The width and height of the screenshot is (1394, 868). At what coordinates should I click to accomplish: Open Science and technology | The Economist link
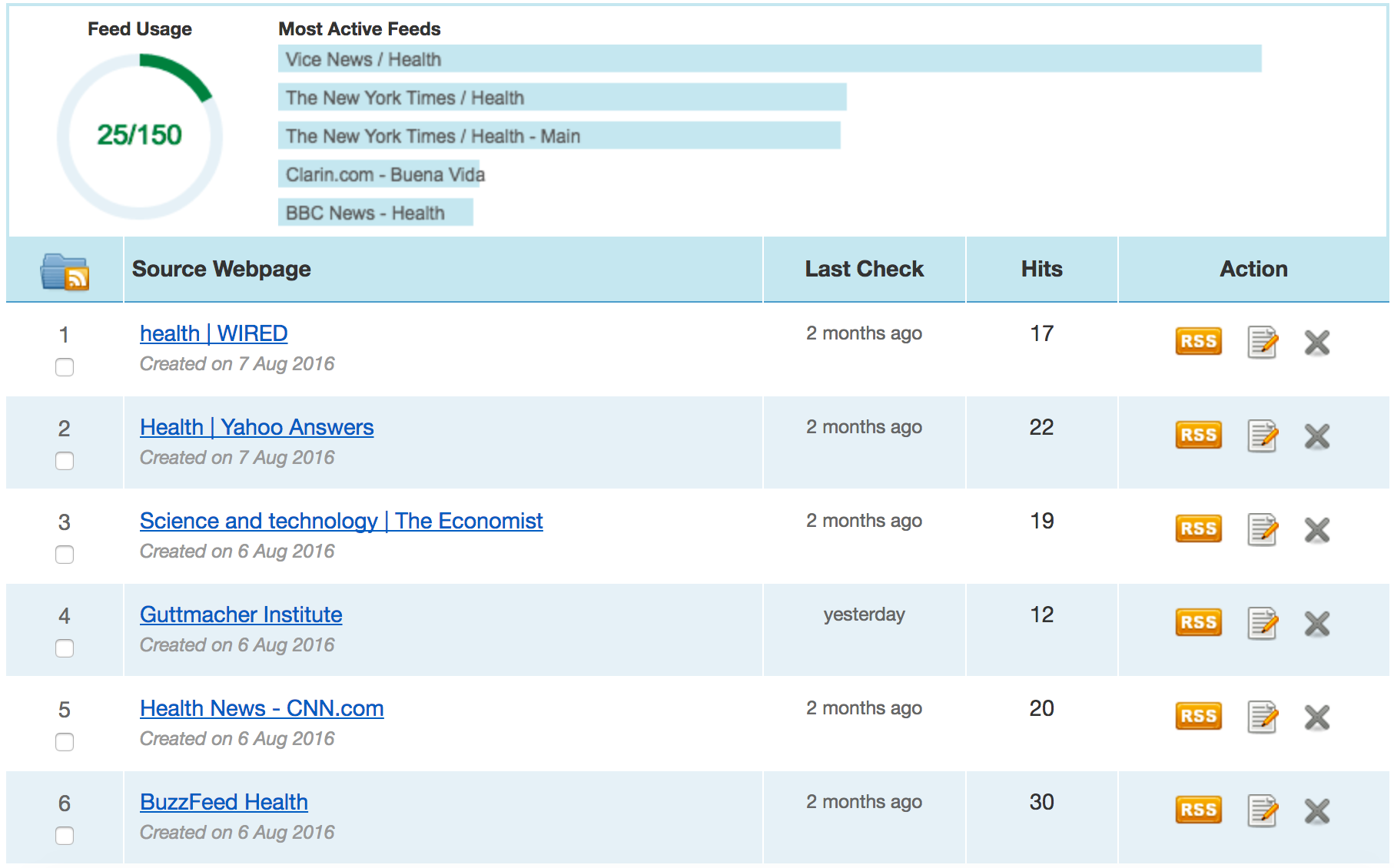[x=341, y=521]
